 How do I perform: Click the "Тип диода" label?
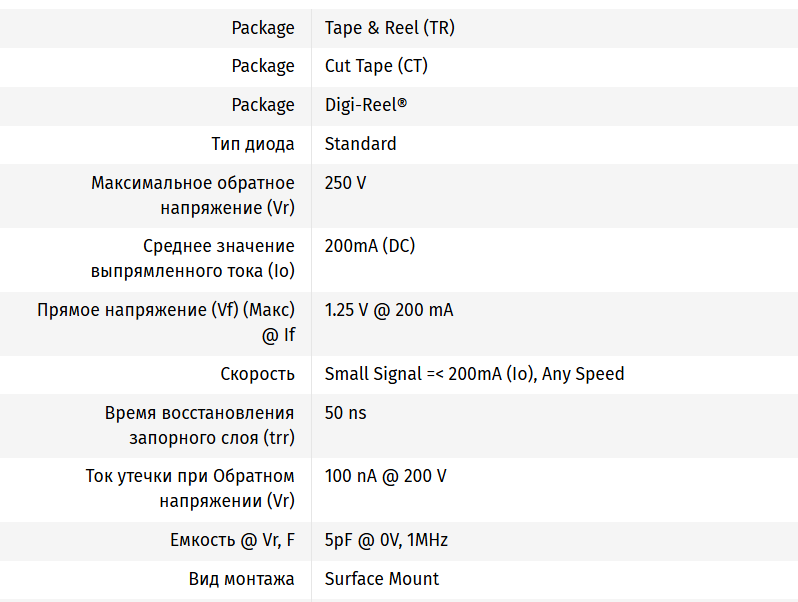[x=253, y=144]
